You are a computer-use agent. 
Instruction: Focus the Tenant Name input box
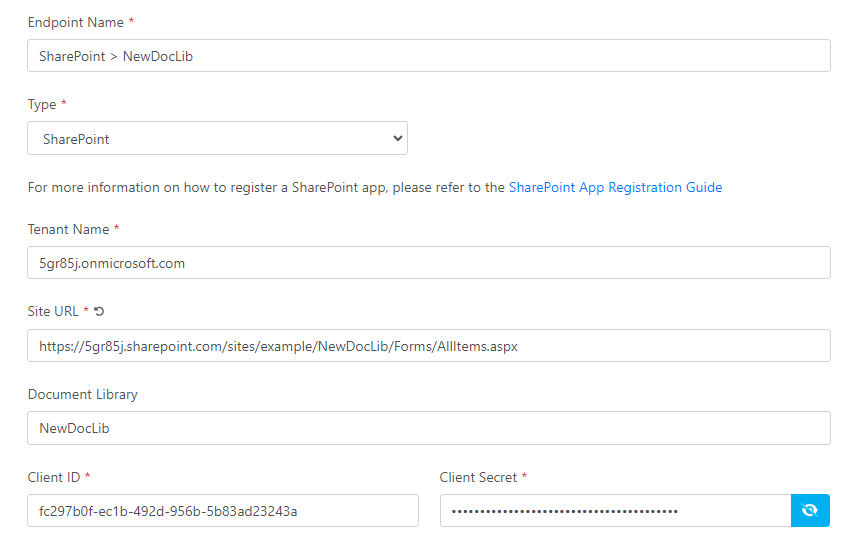(x=428, y=263)
